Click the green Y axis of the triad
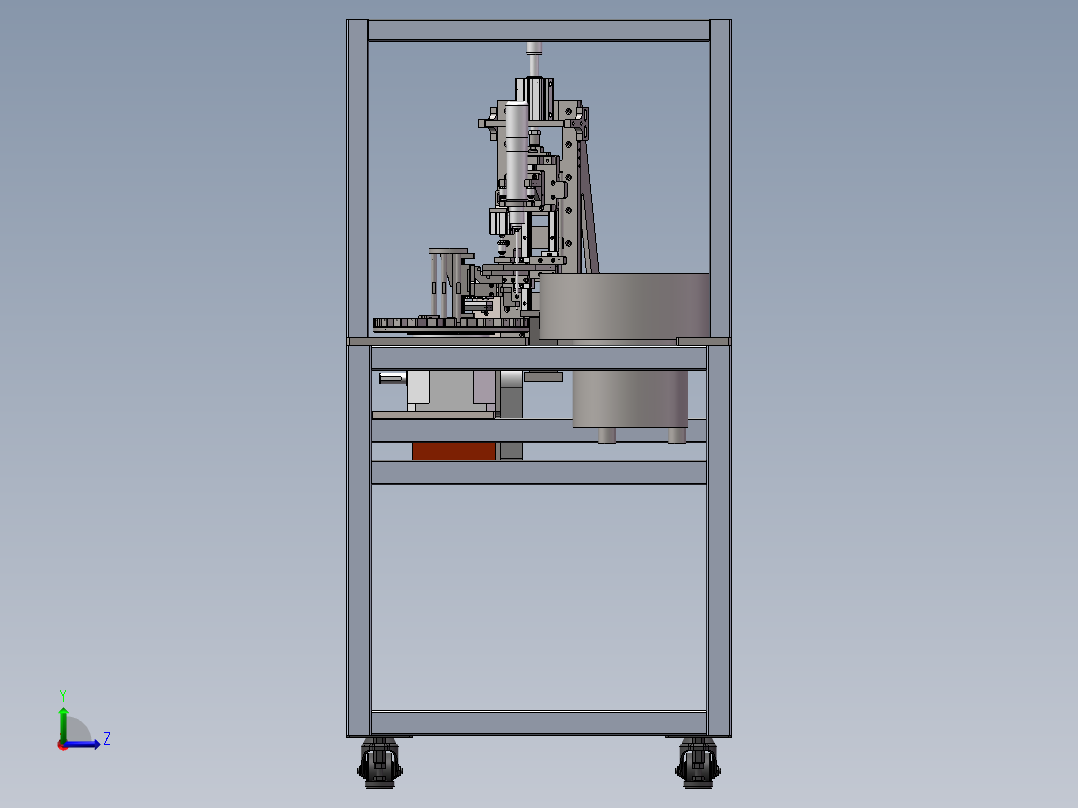 63,724
